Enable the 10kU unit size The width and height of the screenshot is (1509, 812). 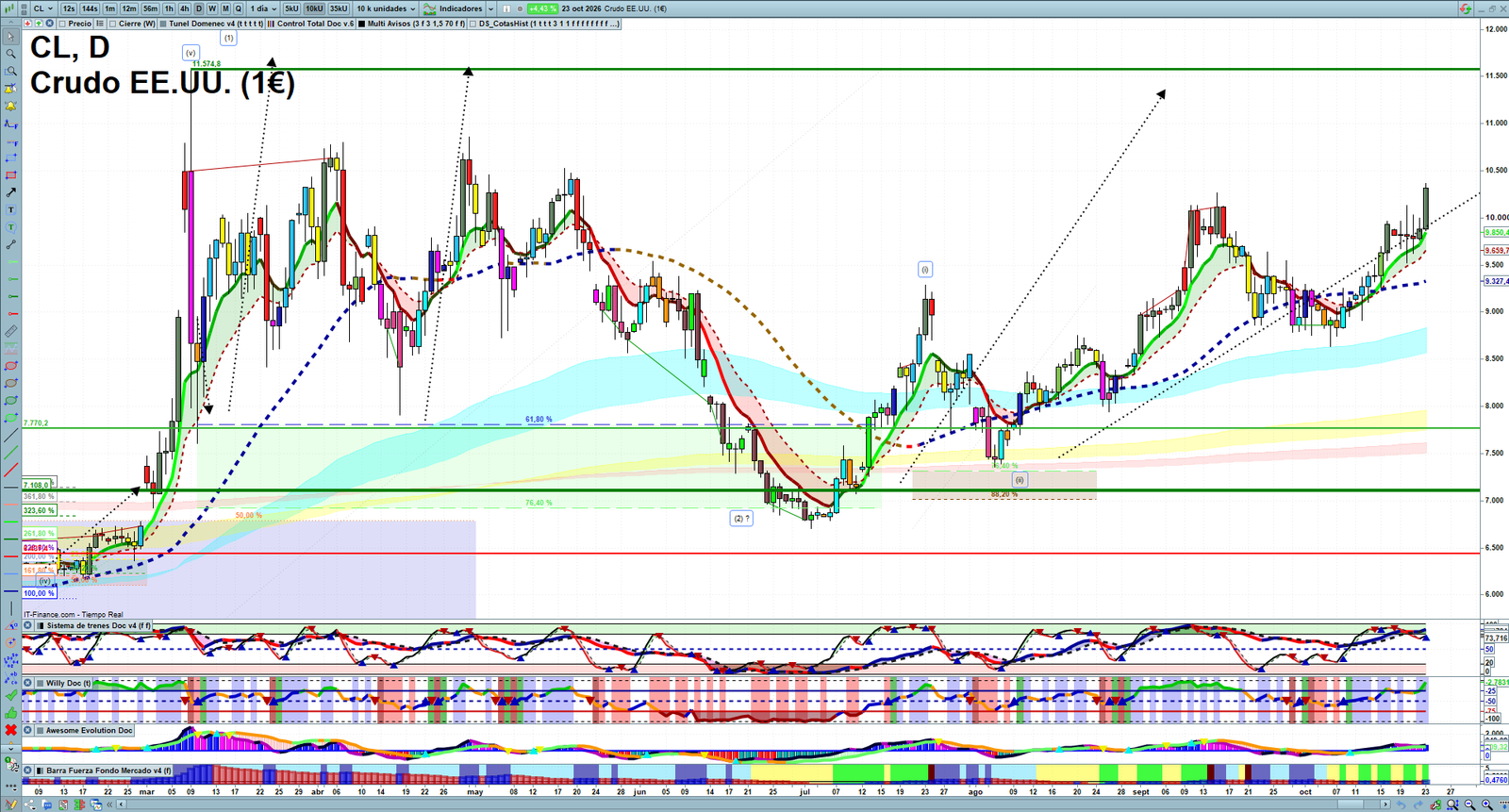[314, 8]
